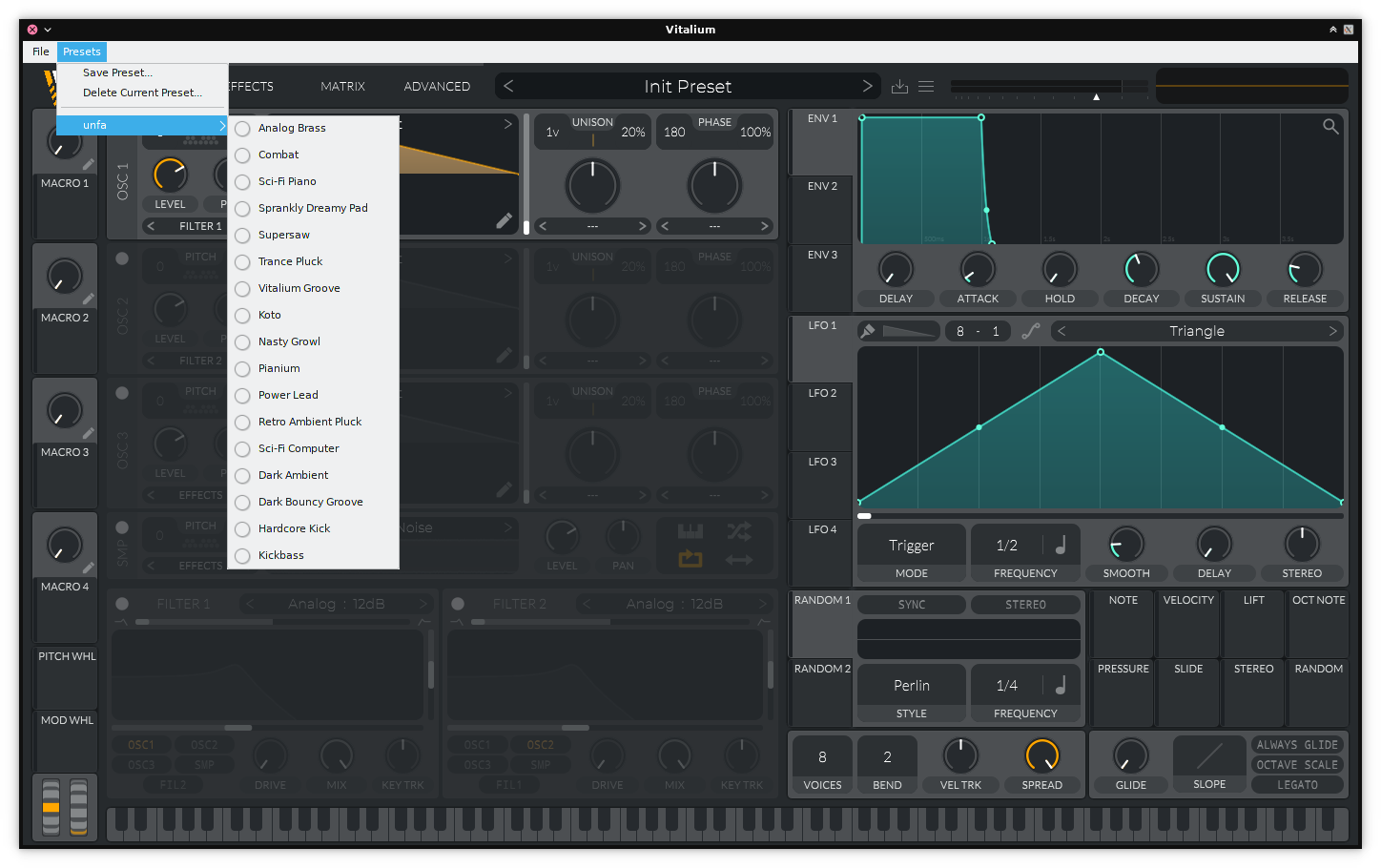Click the pencil icon beside Macro 1
The image size is (1381, 868).
(88, 165)
